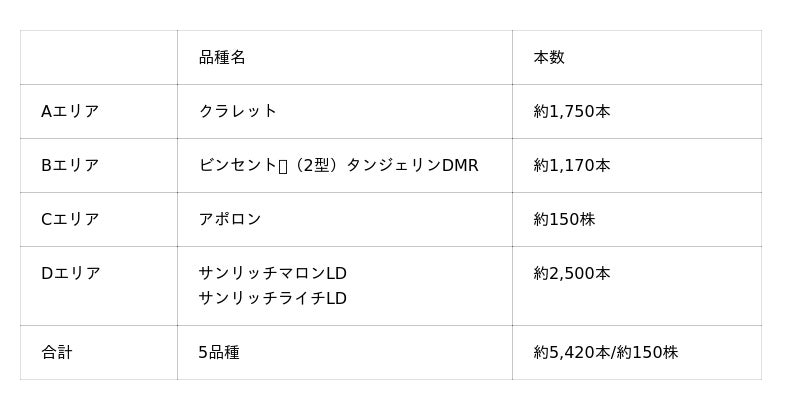Click the 約150株 count cell
The height and width of the screenshot is (410, 800).
click(x=637, y=220)
